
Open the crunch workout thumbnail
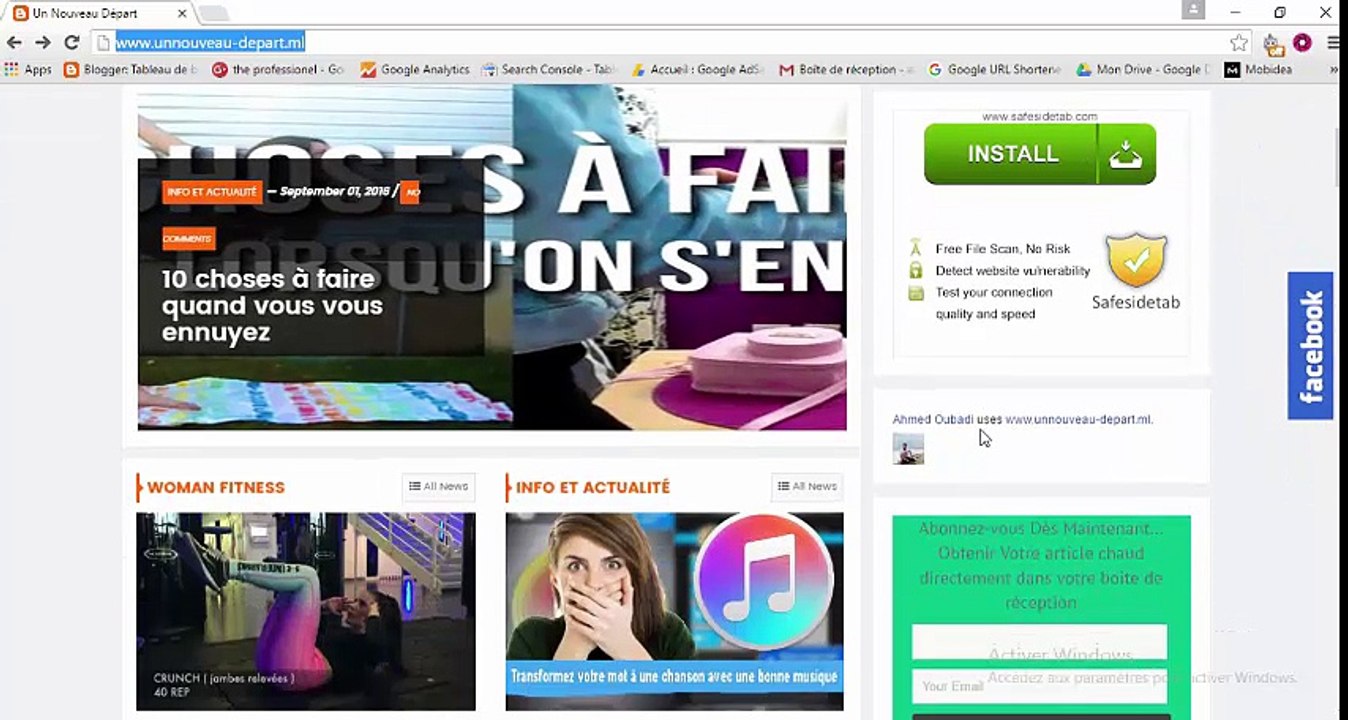coord(306,611)
